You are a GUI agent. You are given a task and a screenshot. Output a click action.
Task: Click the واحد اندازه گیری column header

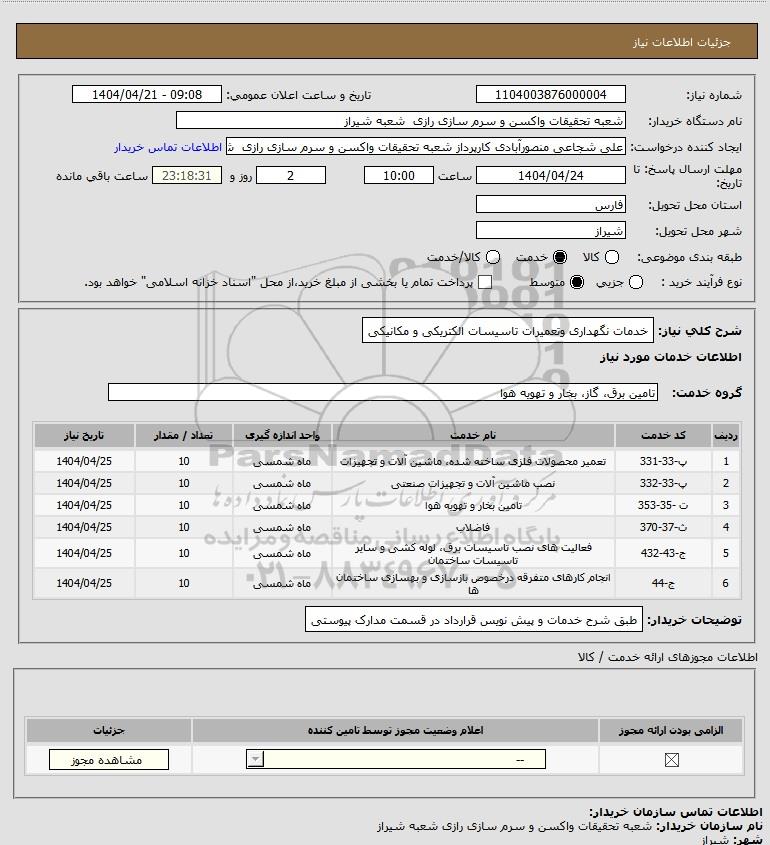click(x=282, y=435)
